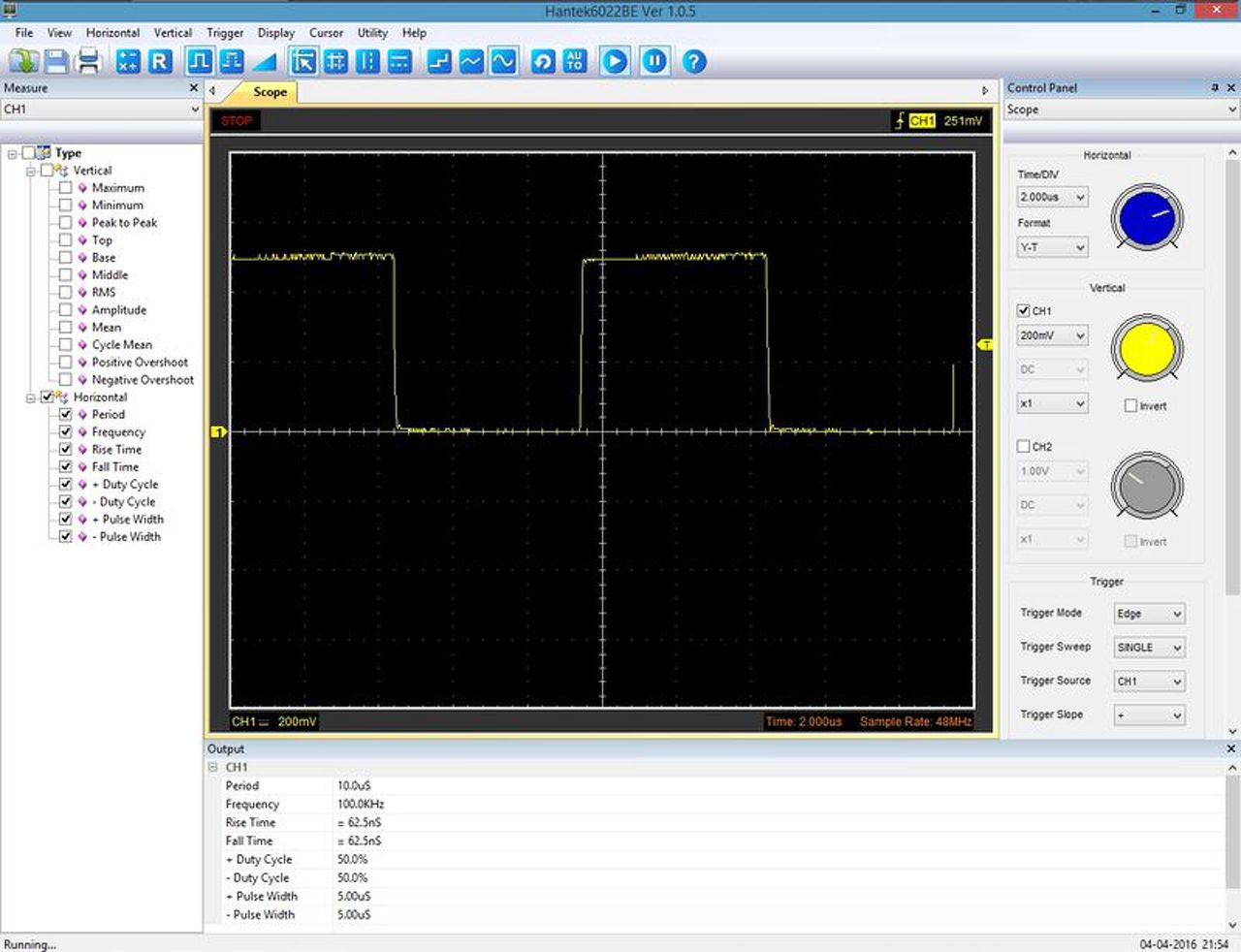This screenshot has height=952, width=1241.
Task: Open the Trigger menu
Action: 225,33
